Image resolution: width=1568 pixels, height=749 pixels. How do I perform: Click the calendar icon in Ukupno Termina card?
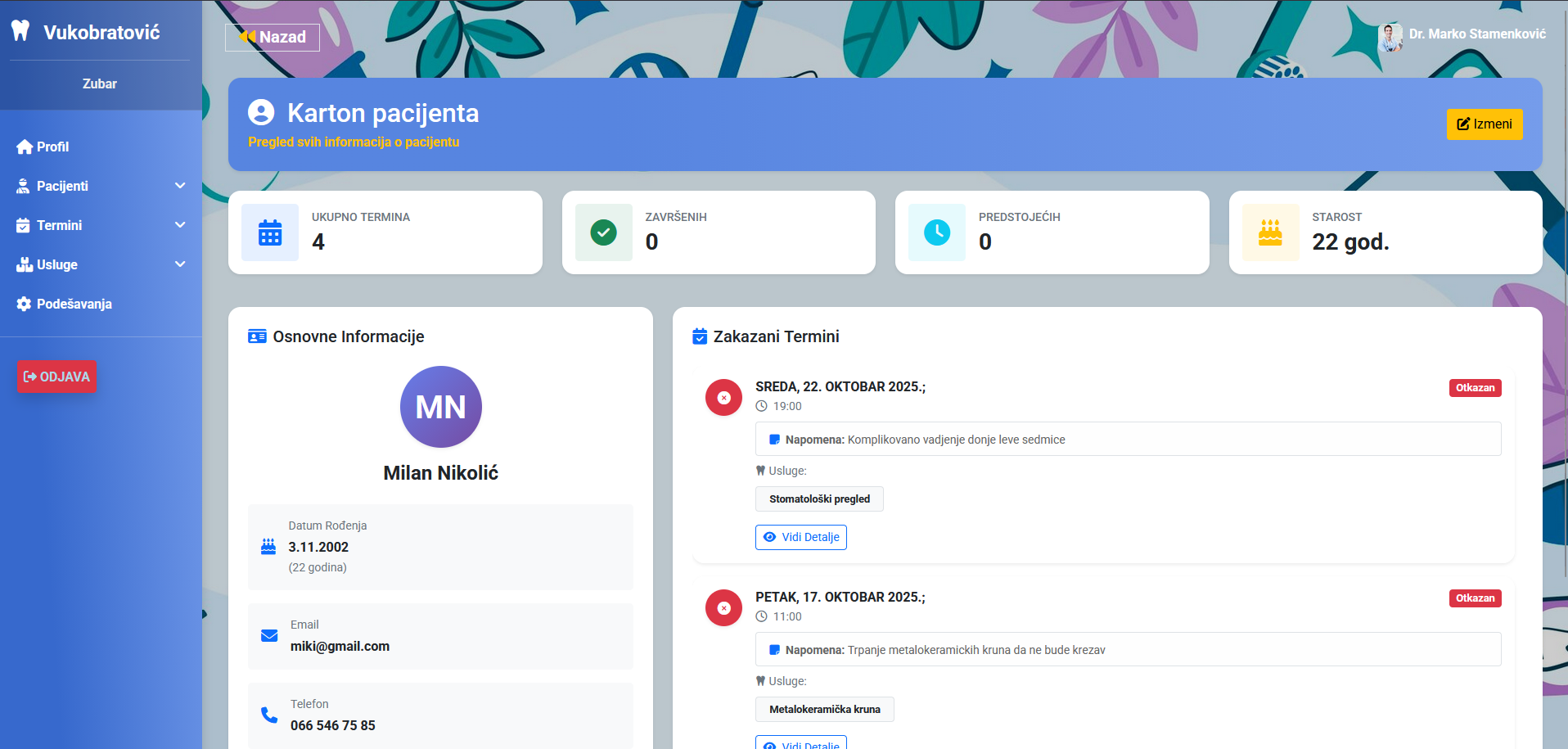click(270, 233)
